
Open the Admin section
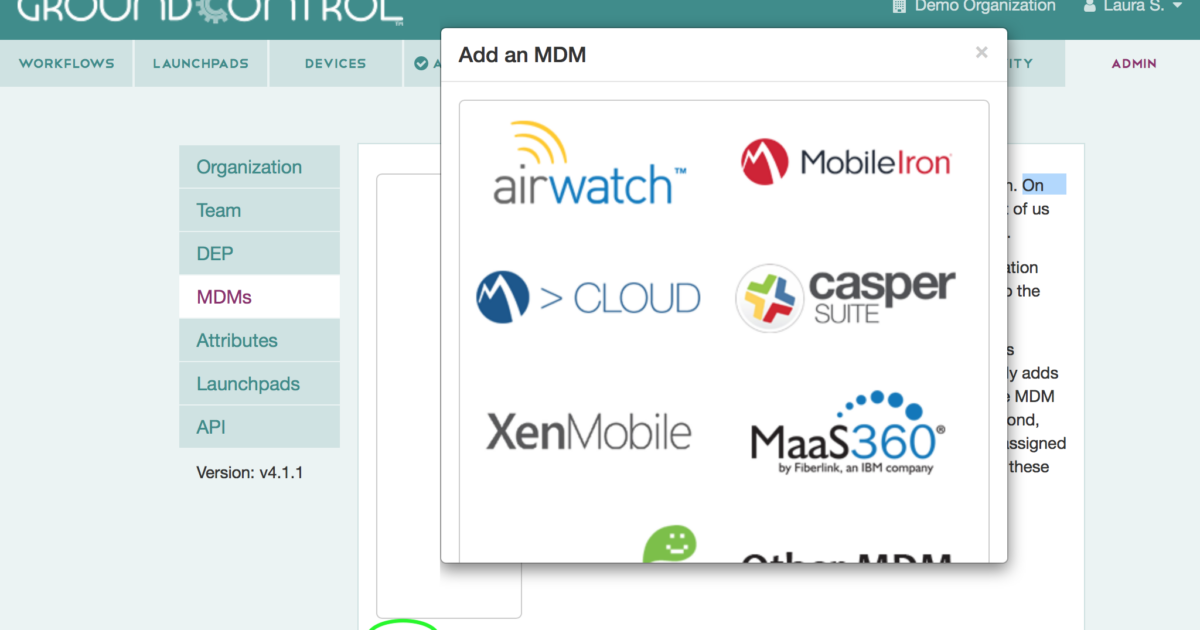(1133, 63)
